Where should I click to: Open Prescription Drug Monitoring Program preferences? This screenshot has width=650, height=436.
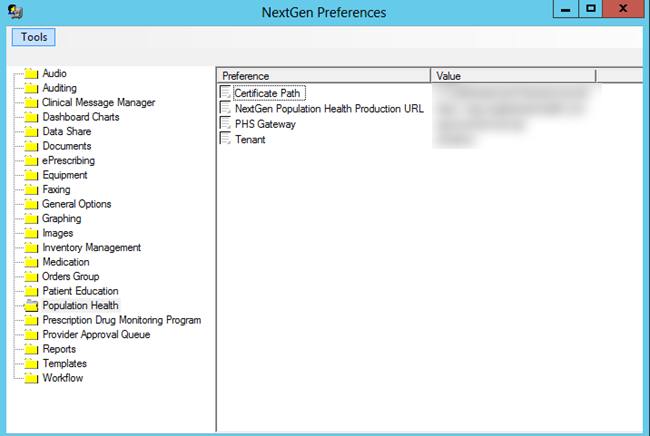pyautogui.click(x=122, y=320)
